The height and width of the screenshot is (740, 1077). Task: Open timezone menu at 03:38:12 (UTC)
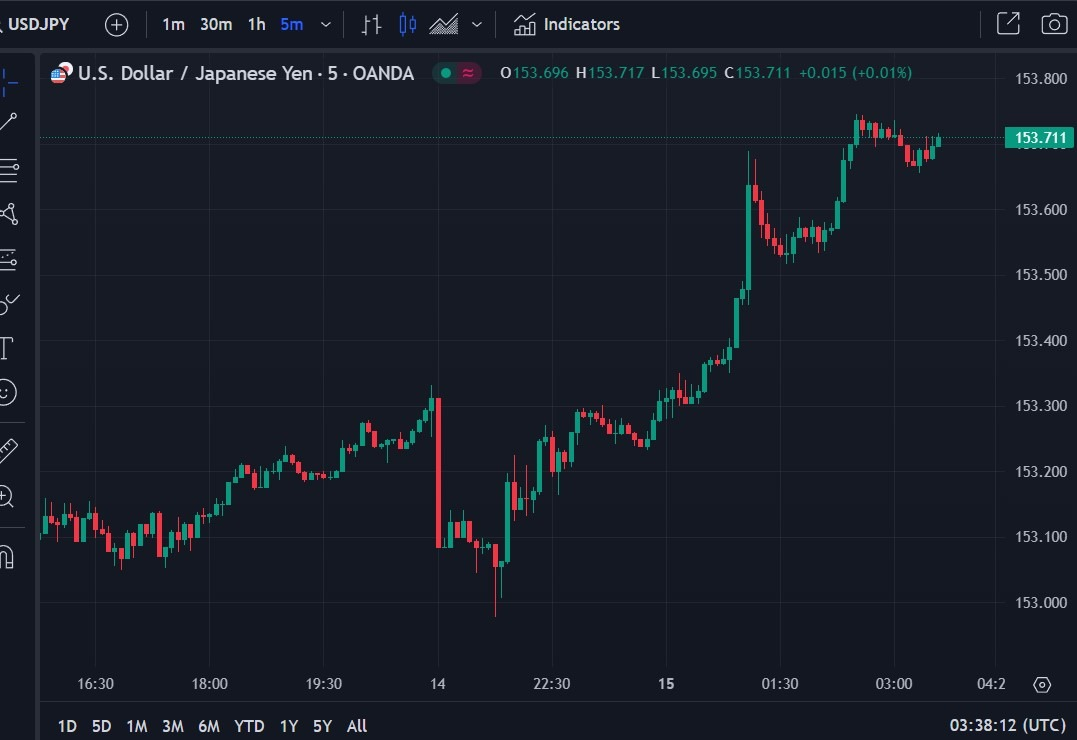point(1008,726)
